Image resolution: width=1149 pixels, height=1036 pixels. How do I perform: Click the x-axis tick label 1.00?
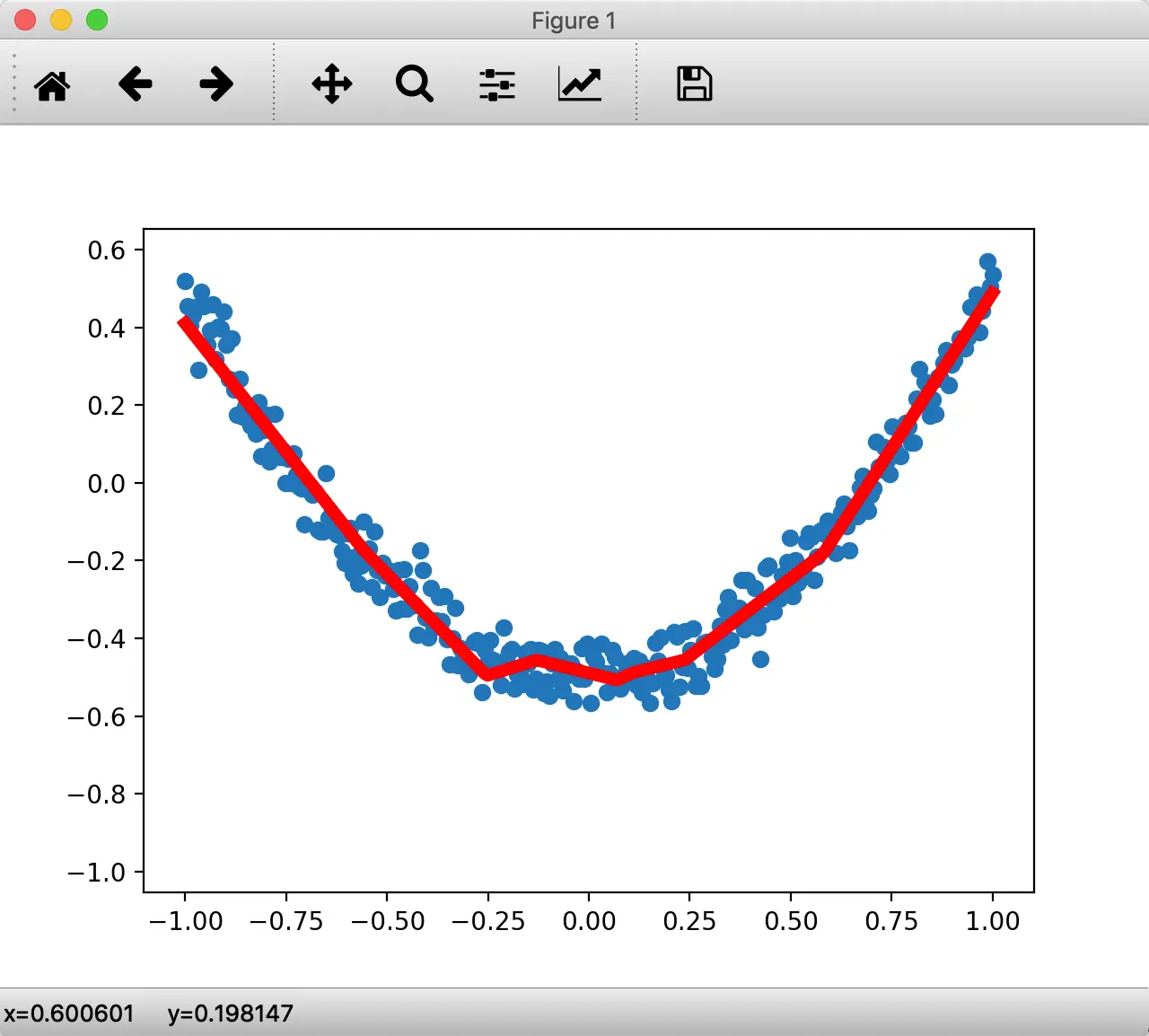(x=993, y=921)
